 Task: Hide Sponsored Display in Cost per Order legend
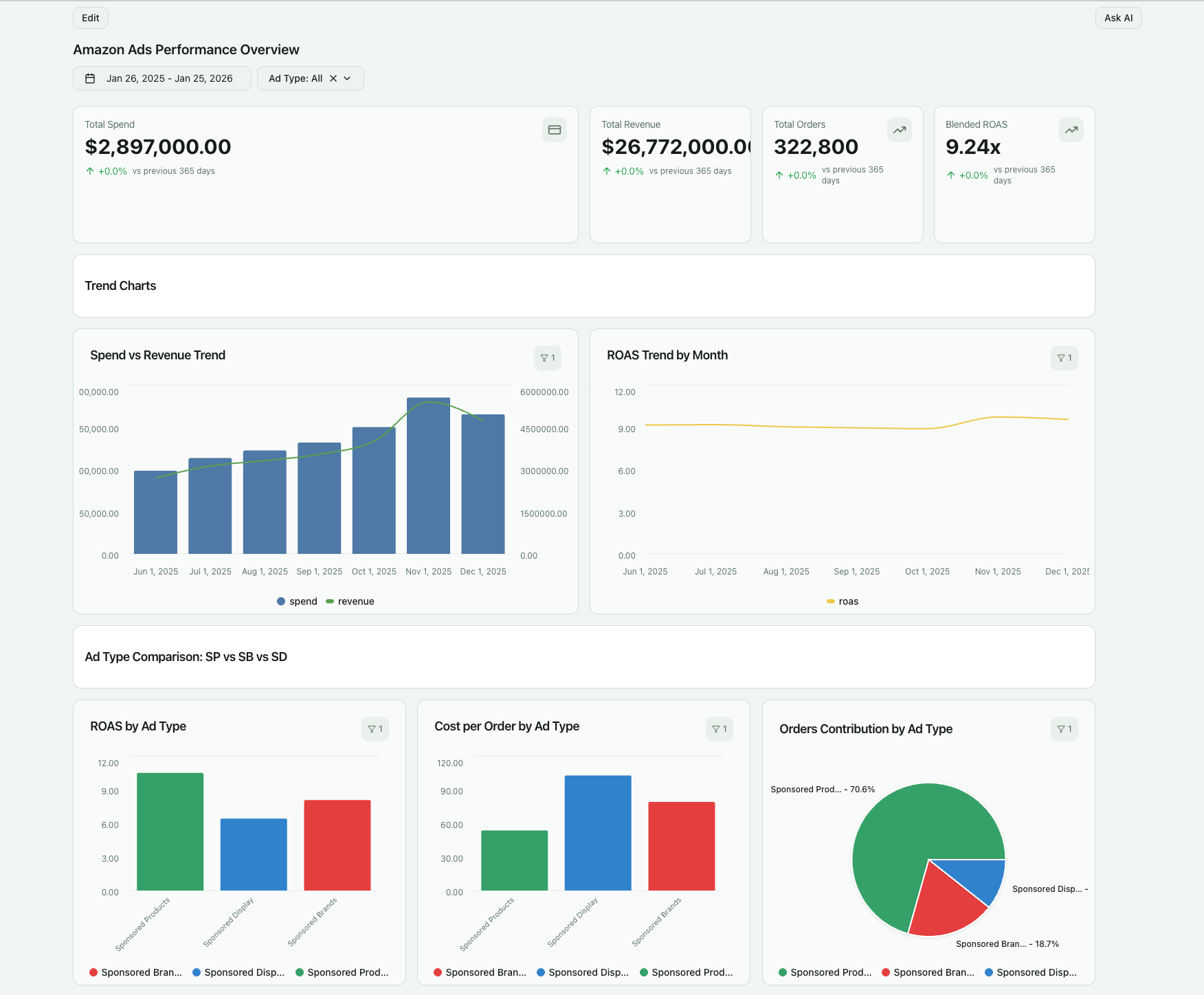[583, 972]
